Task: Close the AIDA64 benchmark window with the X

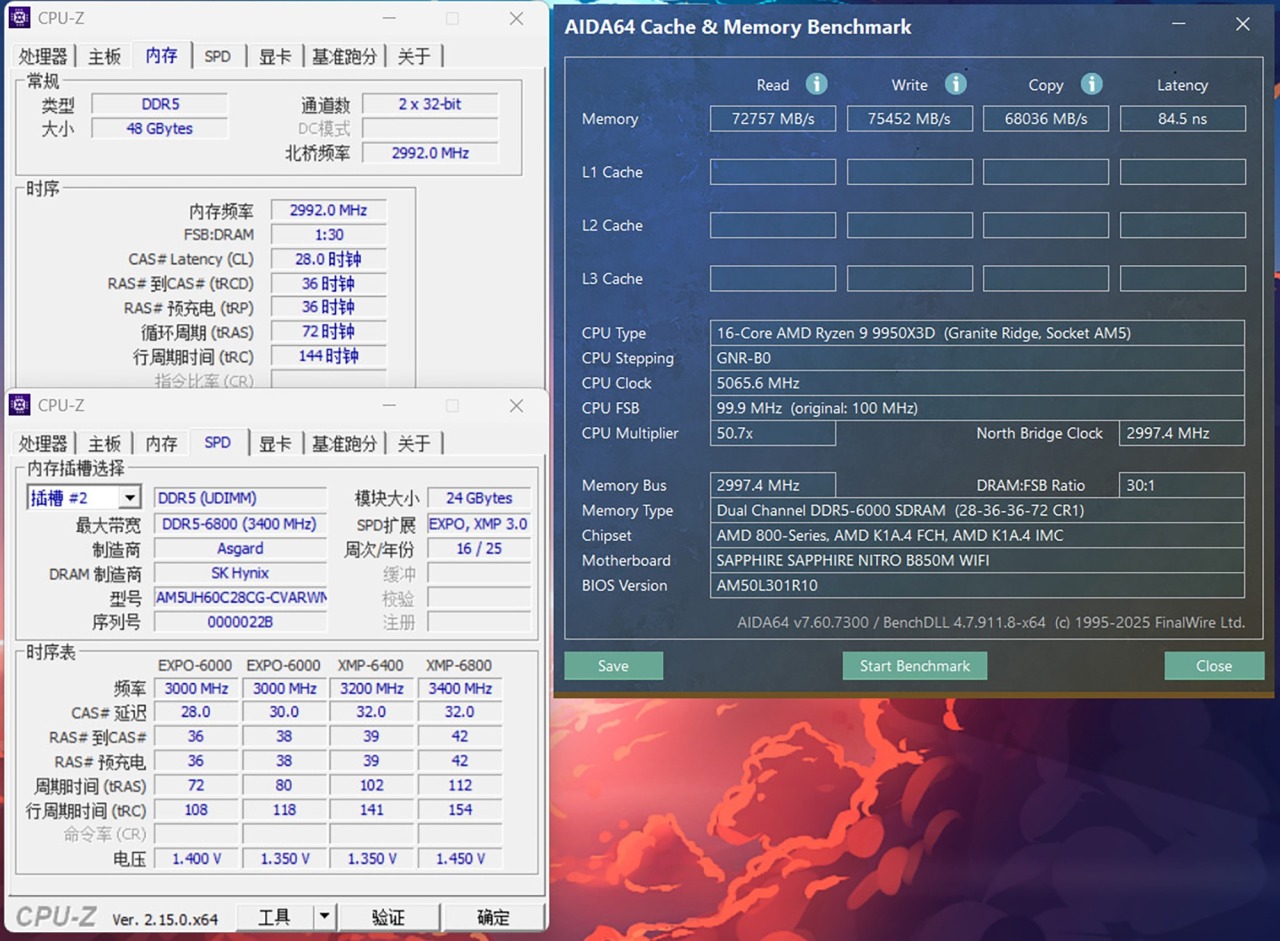Action: (1242, 25)
